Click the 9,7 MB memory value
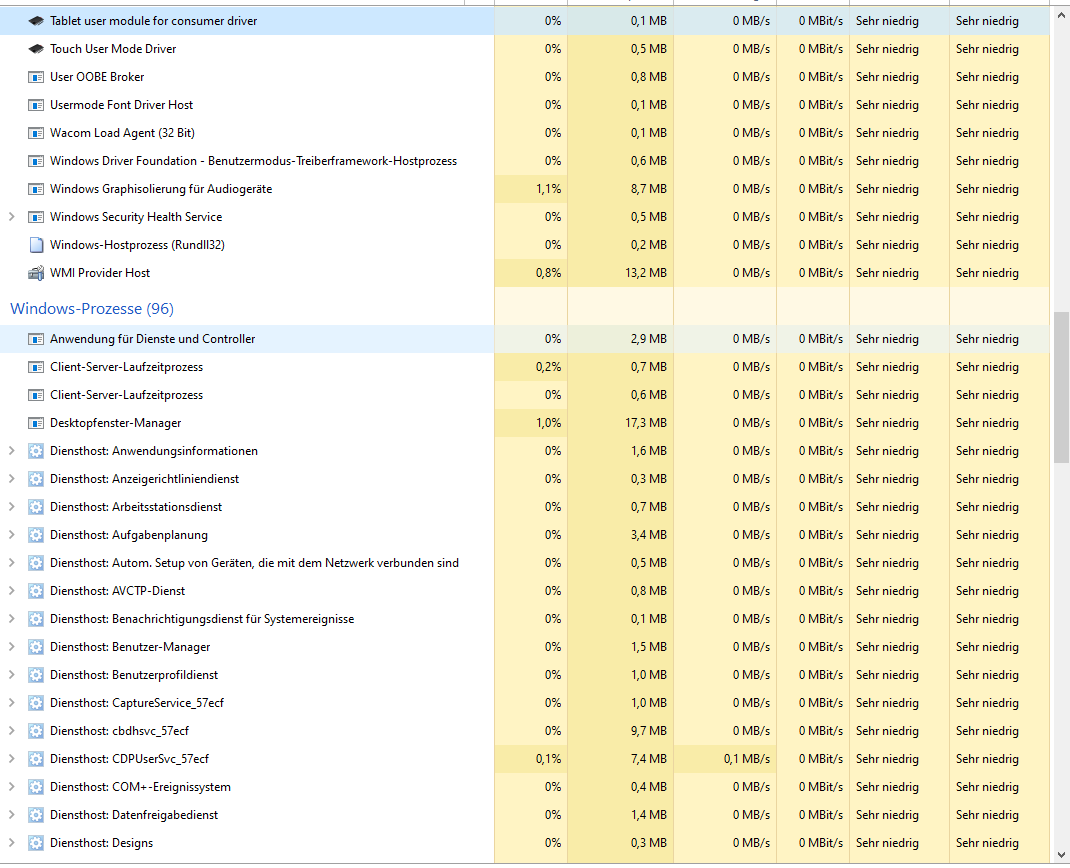Screen dimensions: 1070x868 coord(648,731)
